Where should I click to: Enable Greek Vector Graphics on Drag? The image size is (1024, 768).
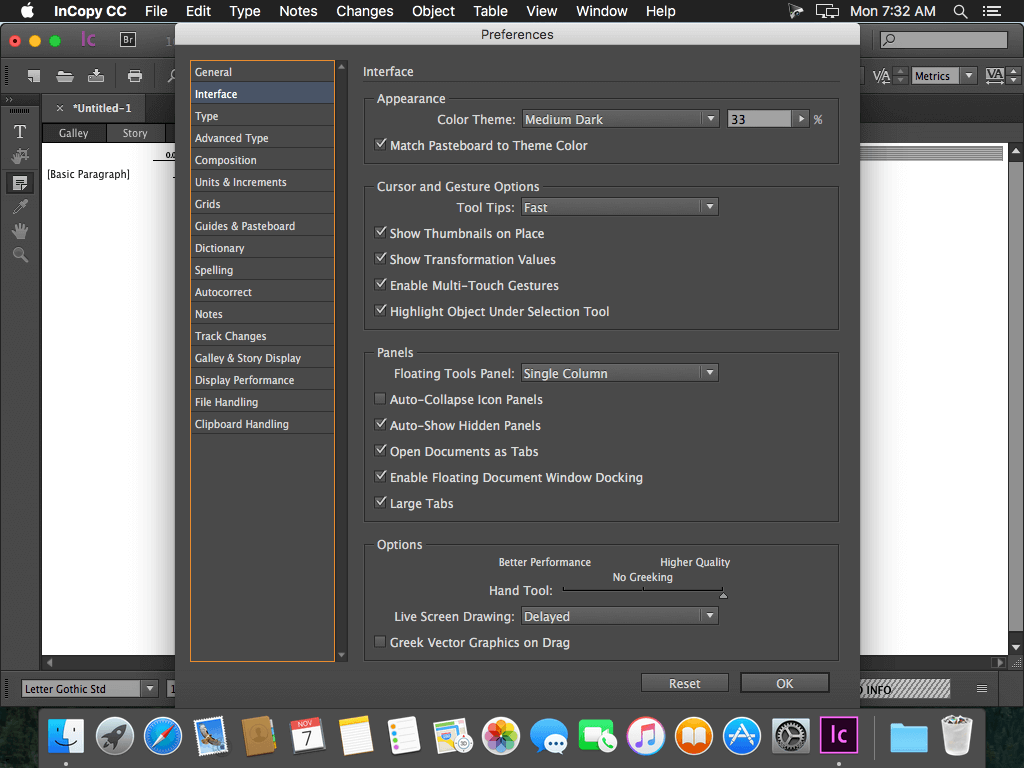[x=379, y=642]
